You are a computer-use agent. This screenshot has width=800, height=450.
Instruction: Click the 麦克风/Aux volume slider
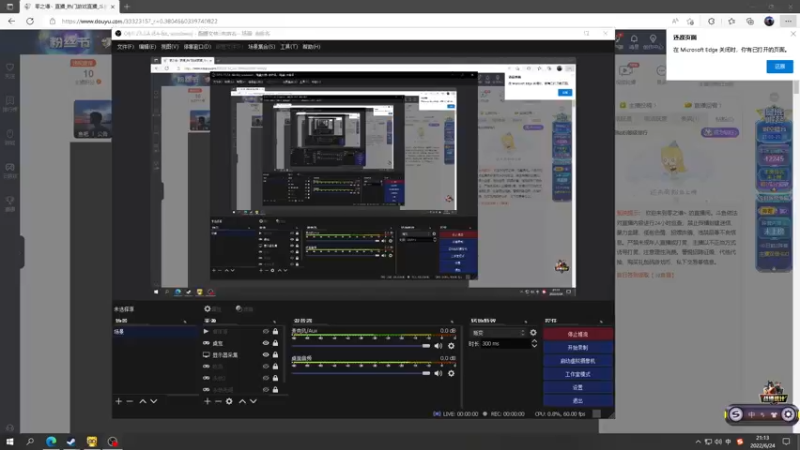pos(361,346)
